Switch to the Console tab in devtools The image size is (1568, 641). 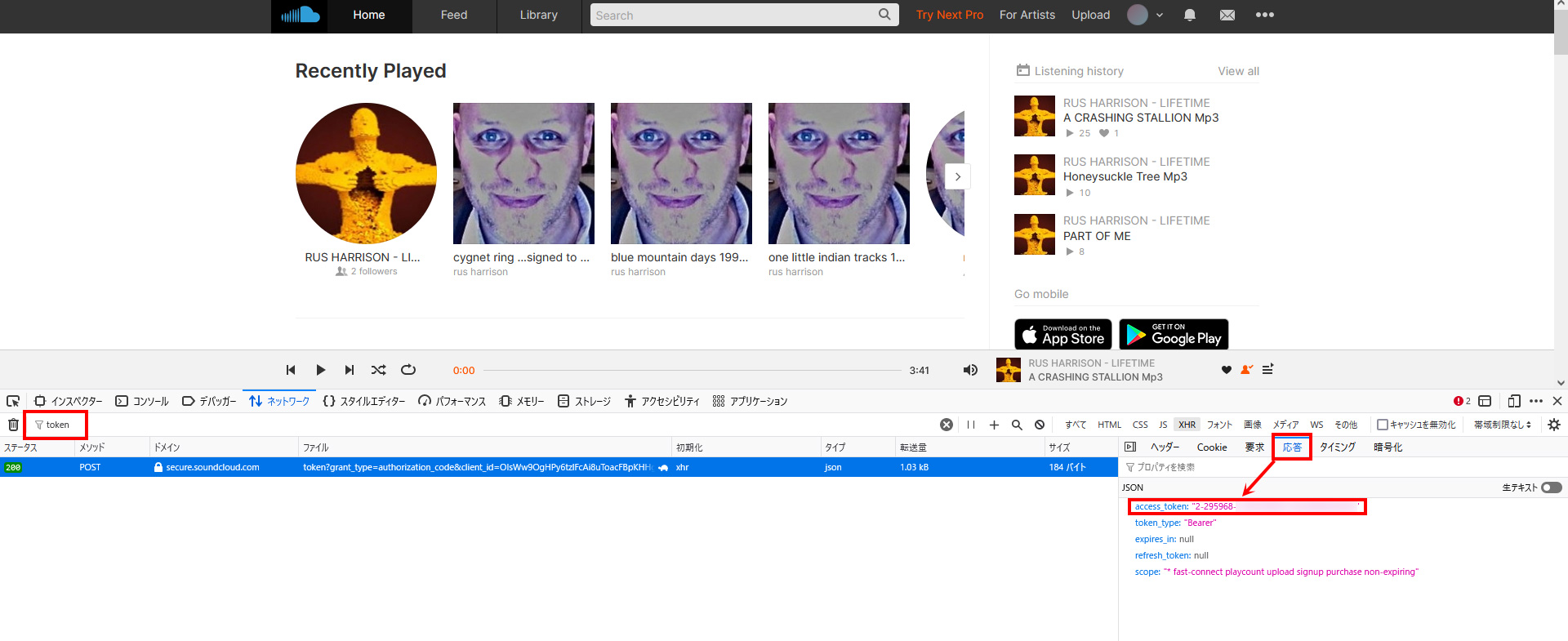(142, 401)
